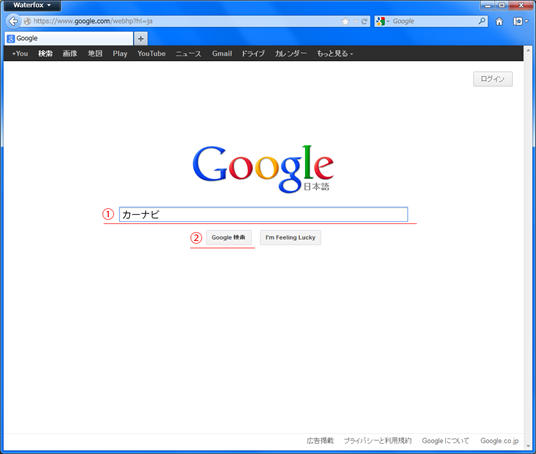Open a new tab with the plus button
This screenshot has height=454, width=536.
(x=140, y=39)
